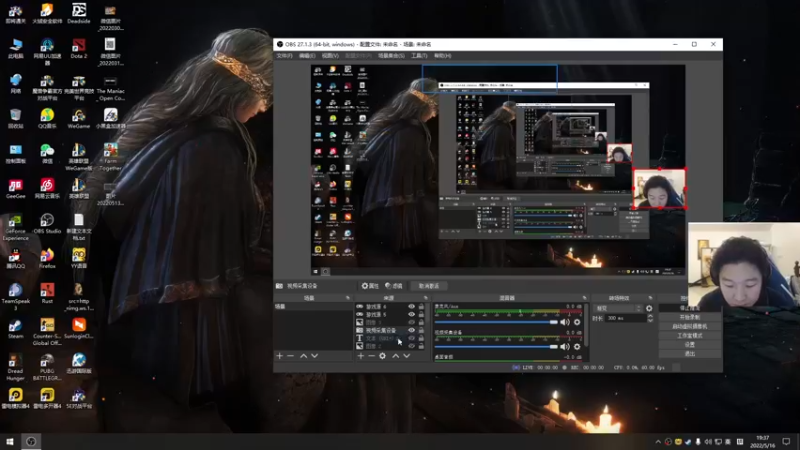Image resolution: width=800 pixels, height=450 pixels.
Task: Open 工具(T) menu in OBS
Action: click(419, 56)
